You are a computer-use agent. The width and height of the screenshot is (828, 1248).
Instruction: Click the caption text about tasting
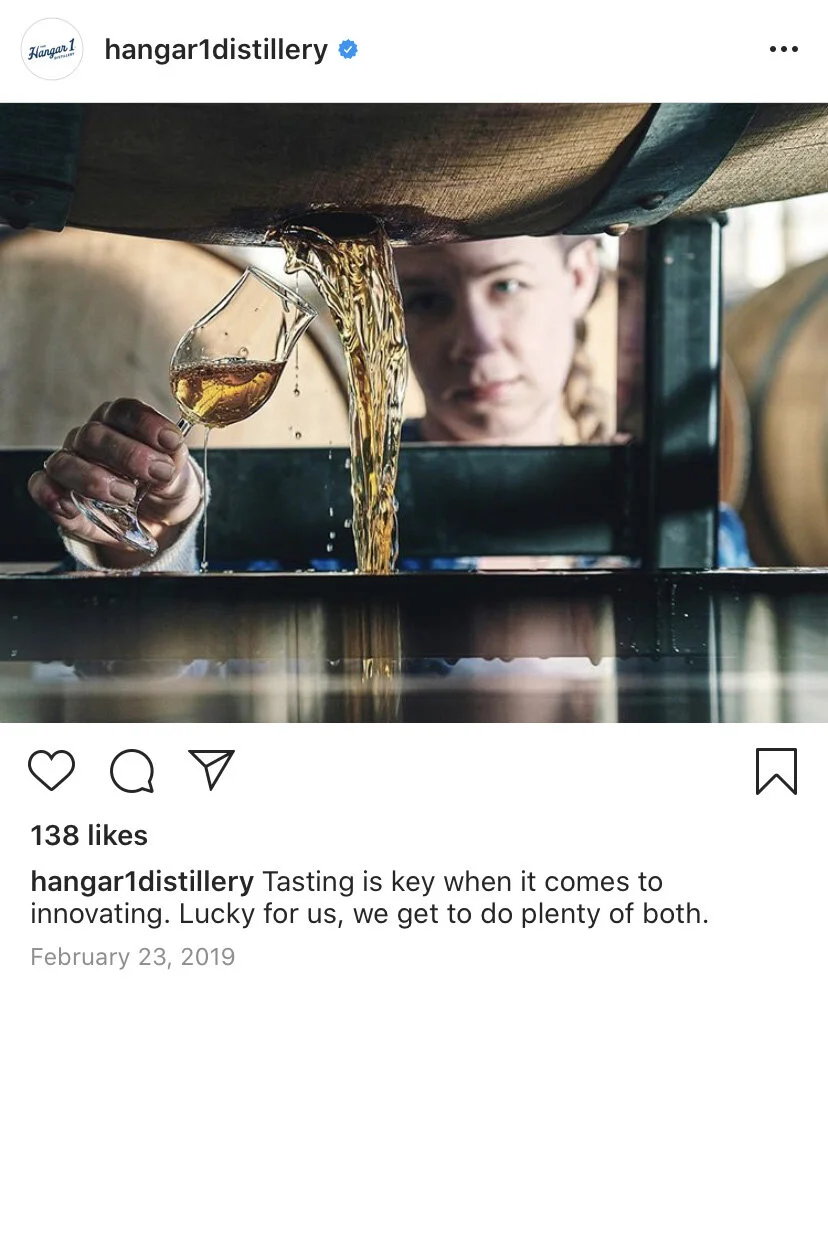click(370, 898)
